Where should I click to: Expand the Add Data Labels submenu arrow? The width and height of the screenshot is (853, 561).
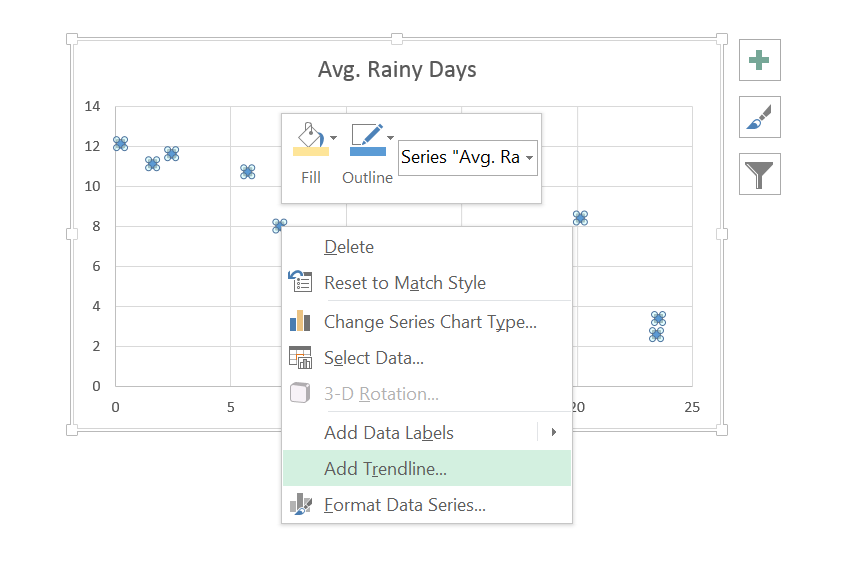[x=554, y=433]
